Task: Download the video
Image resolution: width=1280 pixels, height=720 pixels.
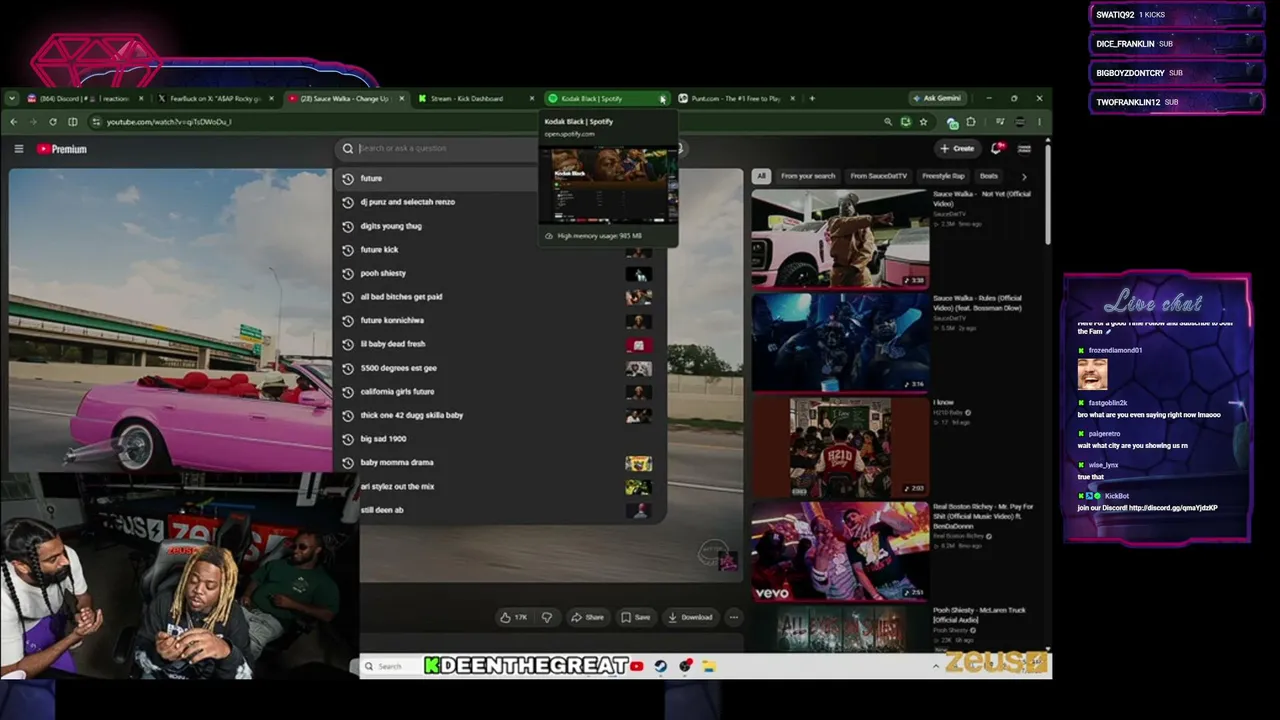Action: pyautogui.click(x=690, y=617)
